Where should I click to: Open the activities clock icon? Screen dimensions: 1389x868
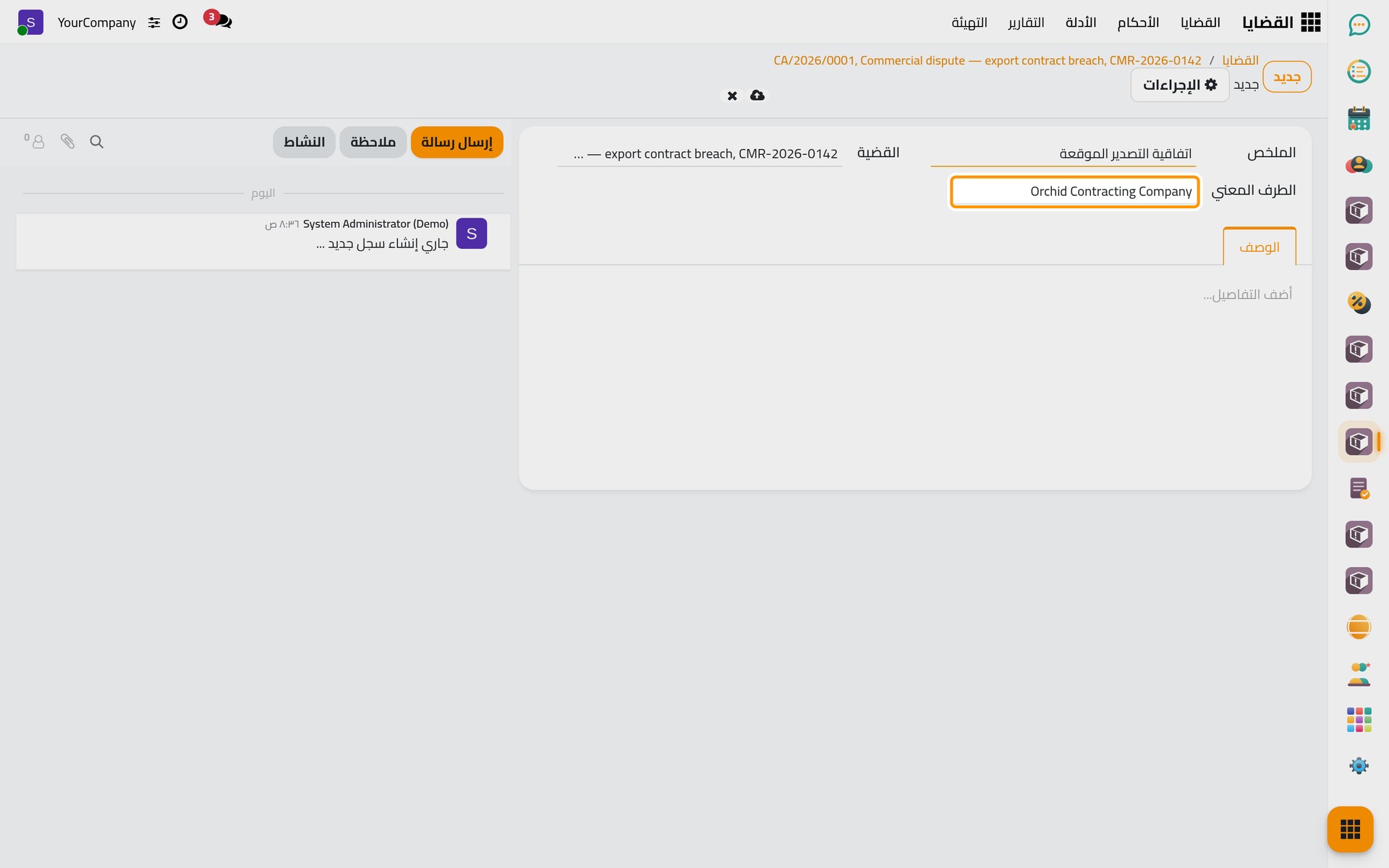coord(180,22)
